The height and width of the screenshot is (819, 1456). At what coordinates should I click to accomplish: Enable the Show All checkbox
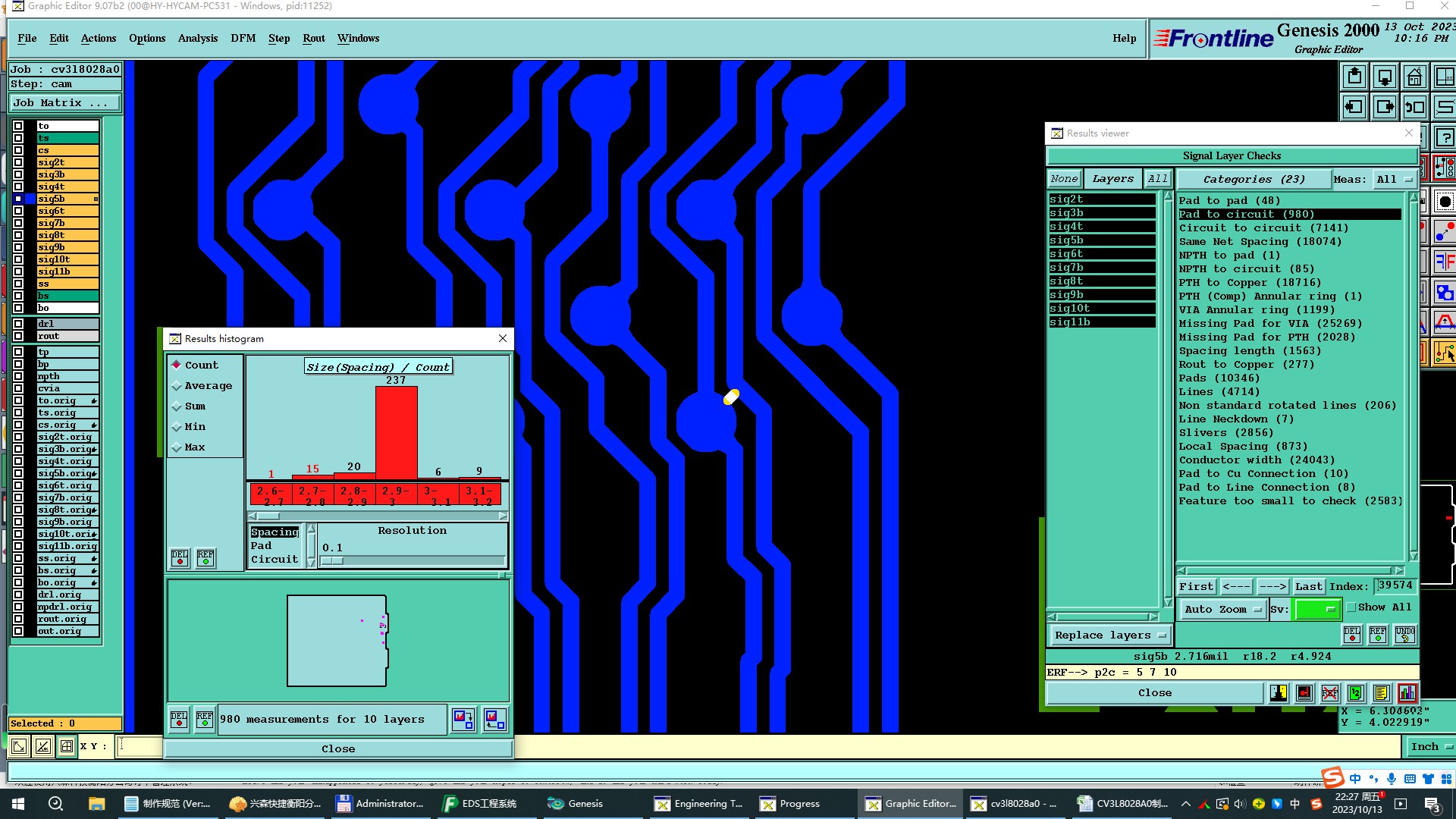[1351, 607]
